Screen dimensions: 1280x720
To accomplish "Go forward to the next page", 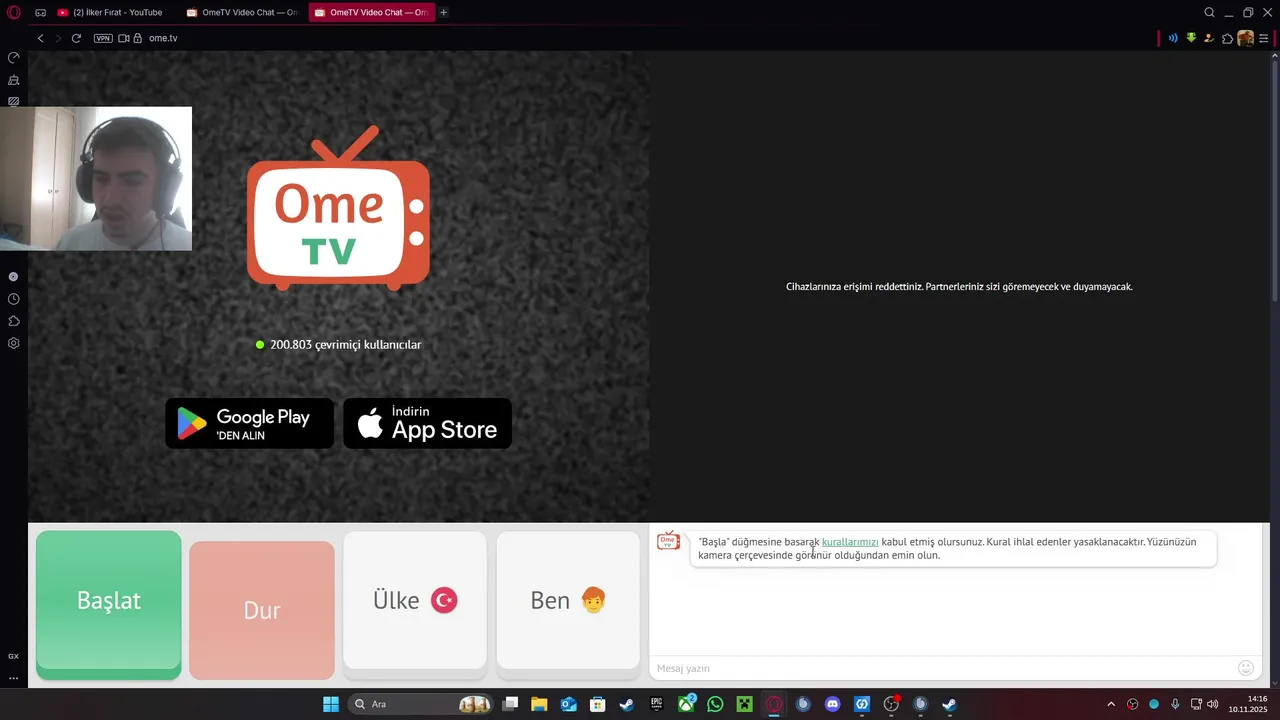I will tap(58, 38).
